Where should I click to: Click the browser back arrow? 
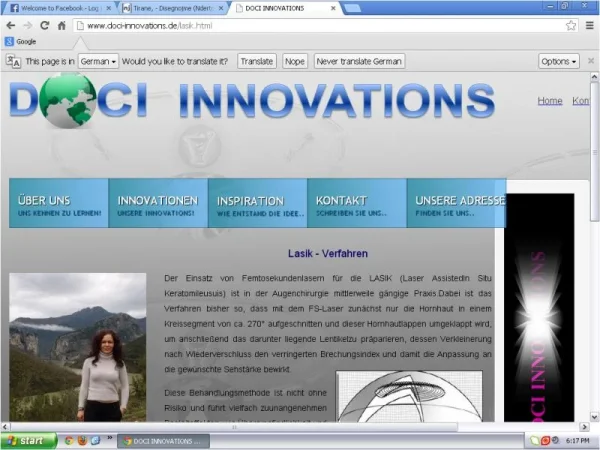11,25
